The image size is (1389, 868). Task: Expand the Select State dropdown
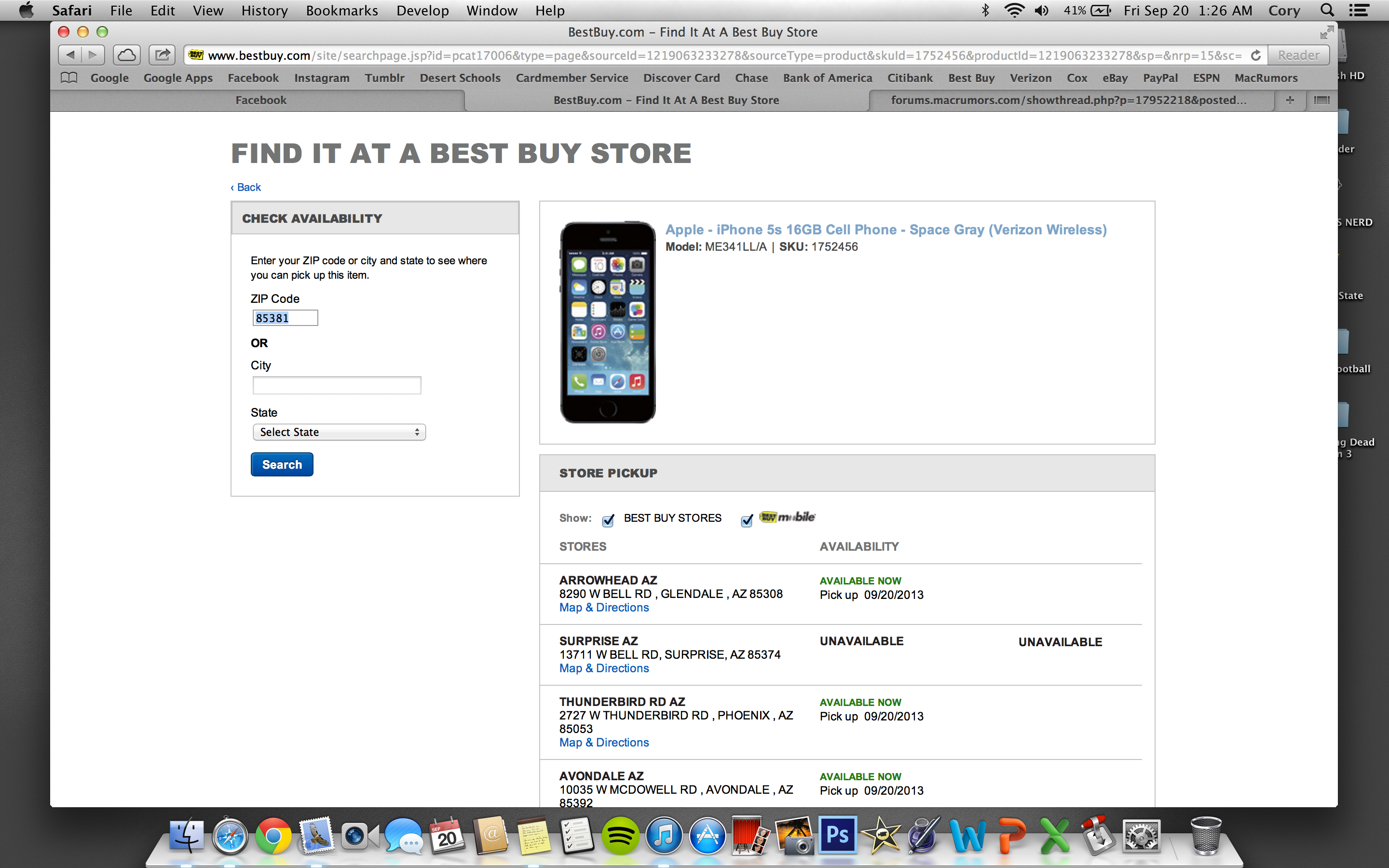[x=339, y=432]
